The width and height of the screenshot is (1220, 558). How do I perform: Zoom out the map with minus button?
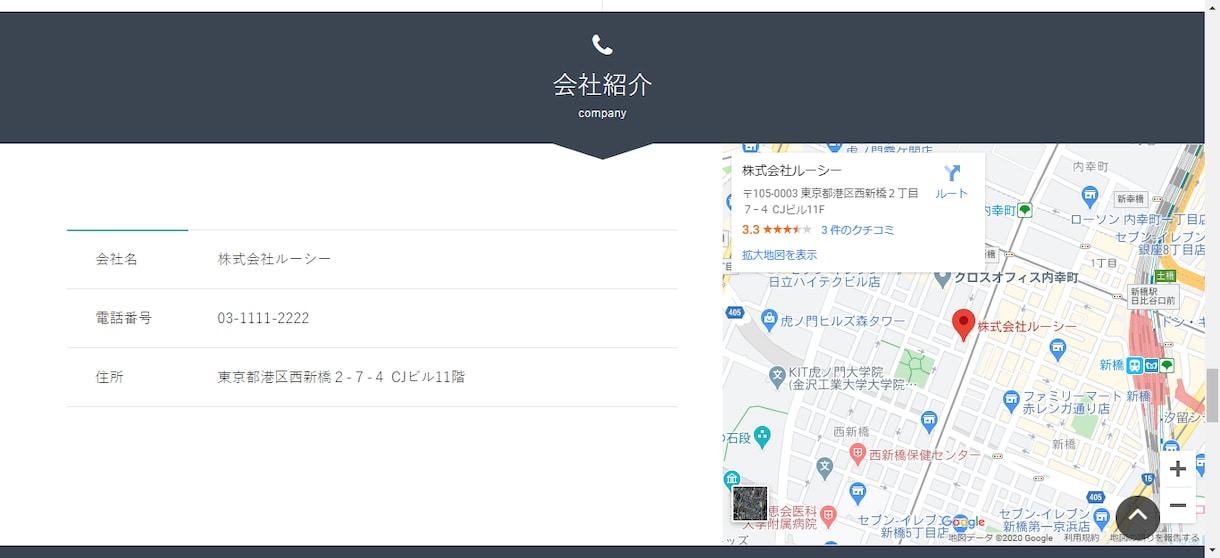pyautogui.click(x=1178, y=505)
